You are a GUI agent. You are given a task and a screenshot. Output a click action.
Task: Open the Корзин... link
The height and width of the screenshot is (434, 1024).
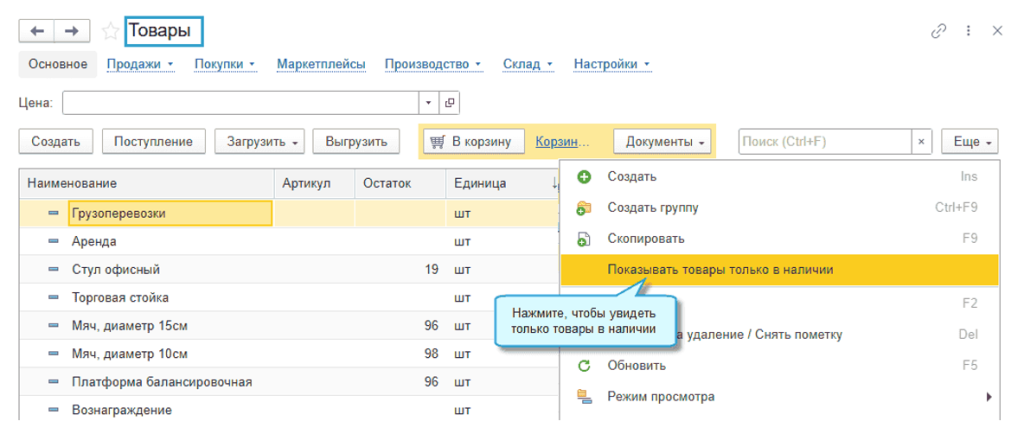coord(562,142)
